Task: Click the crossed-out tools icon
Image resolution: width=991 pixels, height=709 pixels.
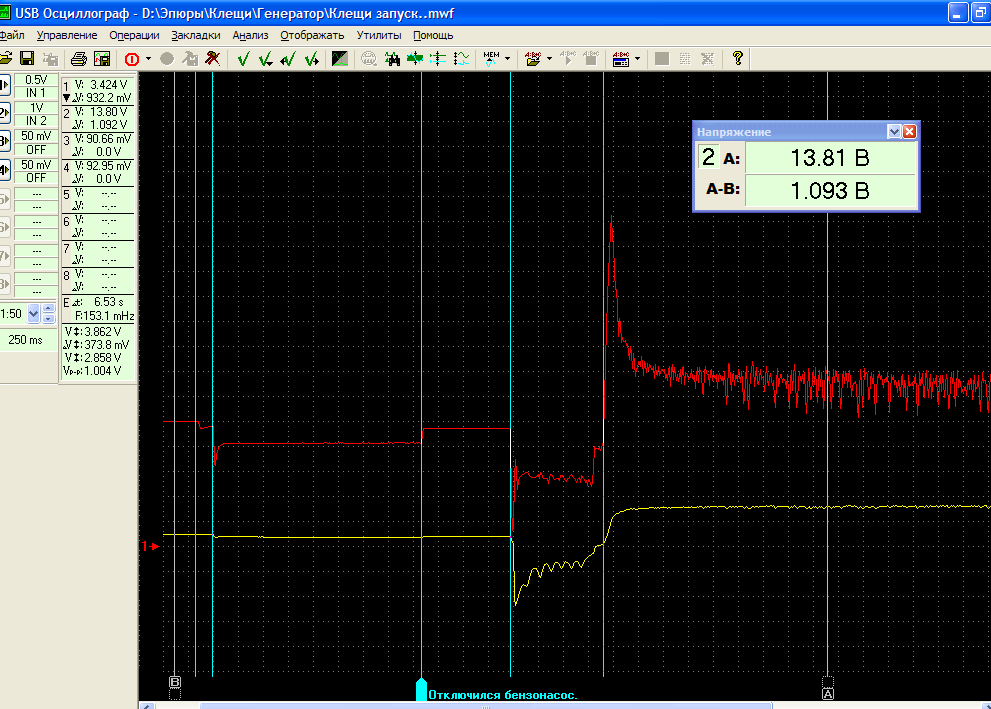Action: click(x=213, y=59)
